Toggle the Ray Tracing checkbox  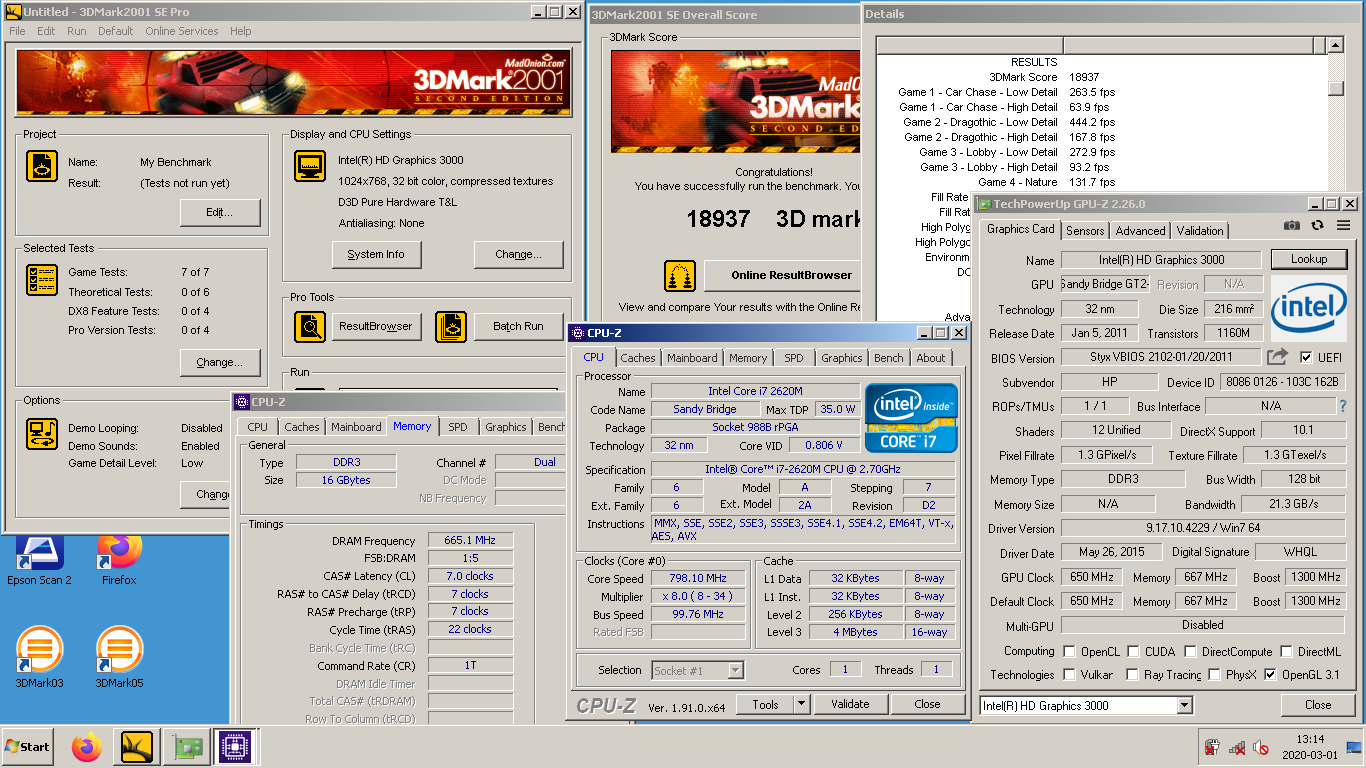pyautogui.click(x=1133, y=675)
